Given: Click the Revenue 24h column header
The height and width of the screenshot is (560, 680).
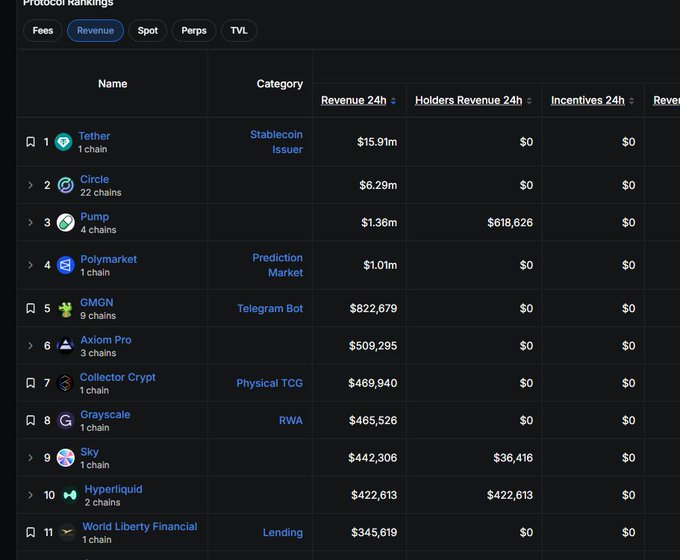Looking at the screenshot, I should pos(353,100).
